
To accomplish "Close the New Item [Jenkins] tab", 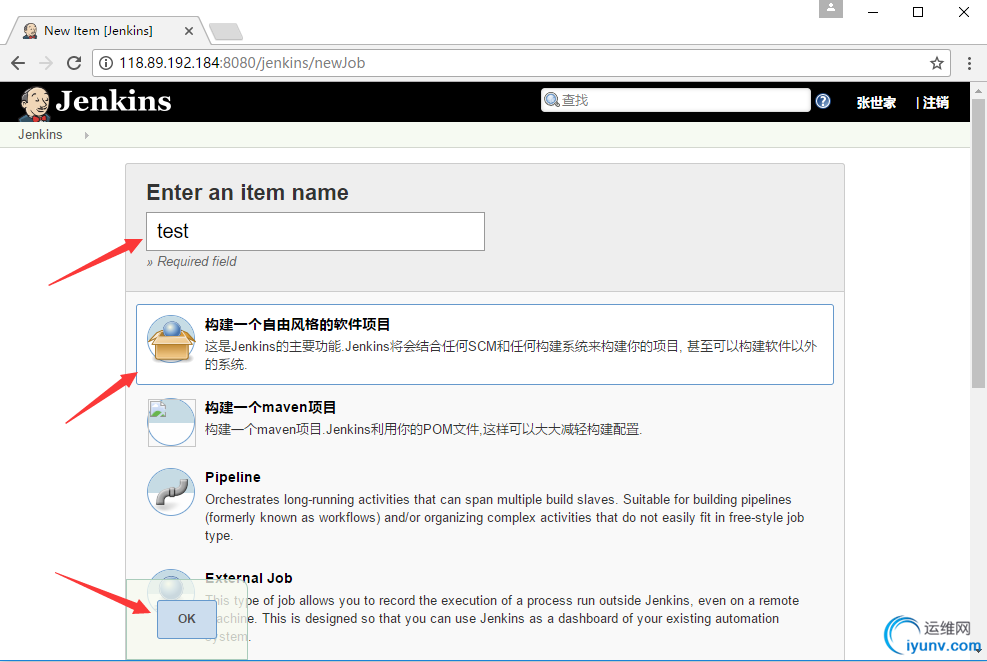I will 189,31.
